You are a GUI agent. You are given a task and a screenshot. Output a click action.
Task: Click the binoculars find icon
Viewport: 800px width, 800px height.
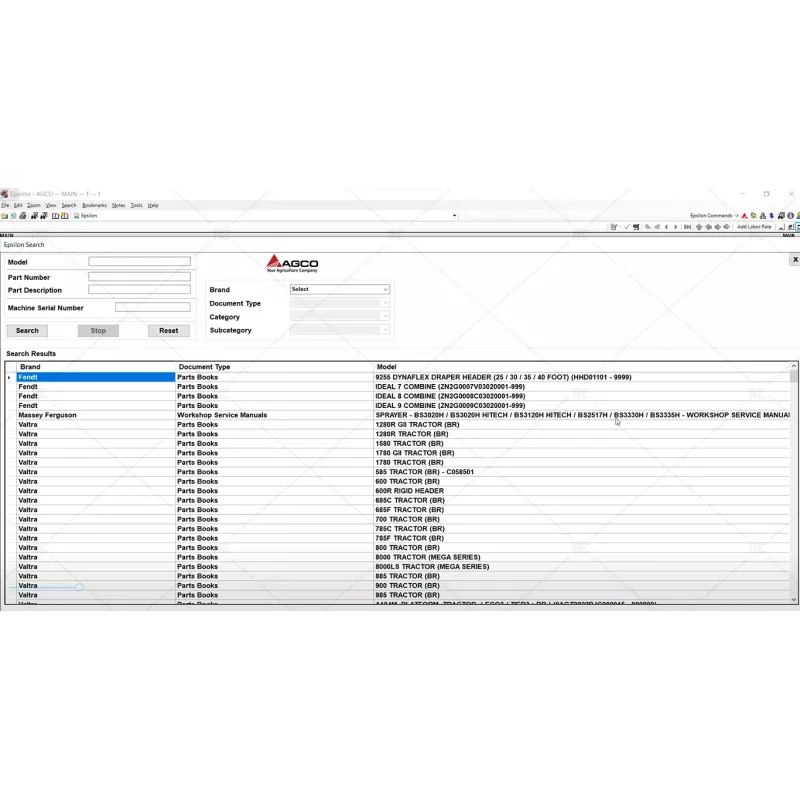[33, 215]
